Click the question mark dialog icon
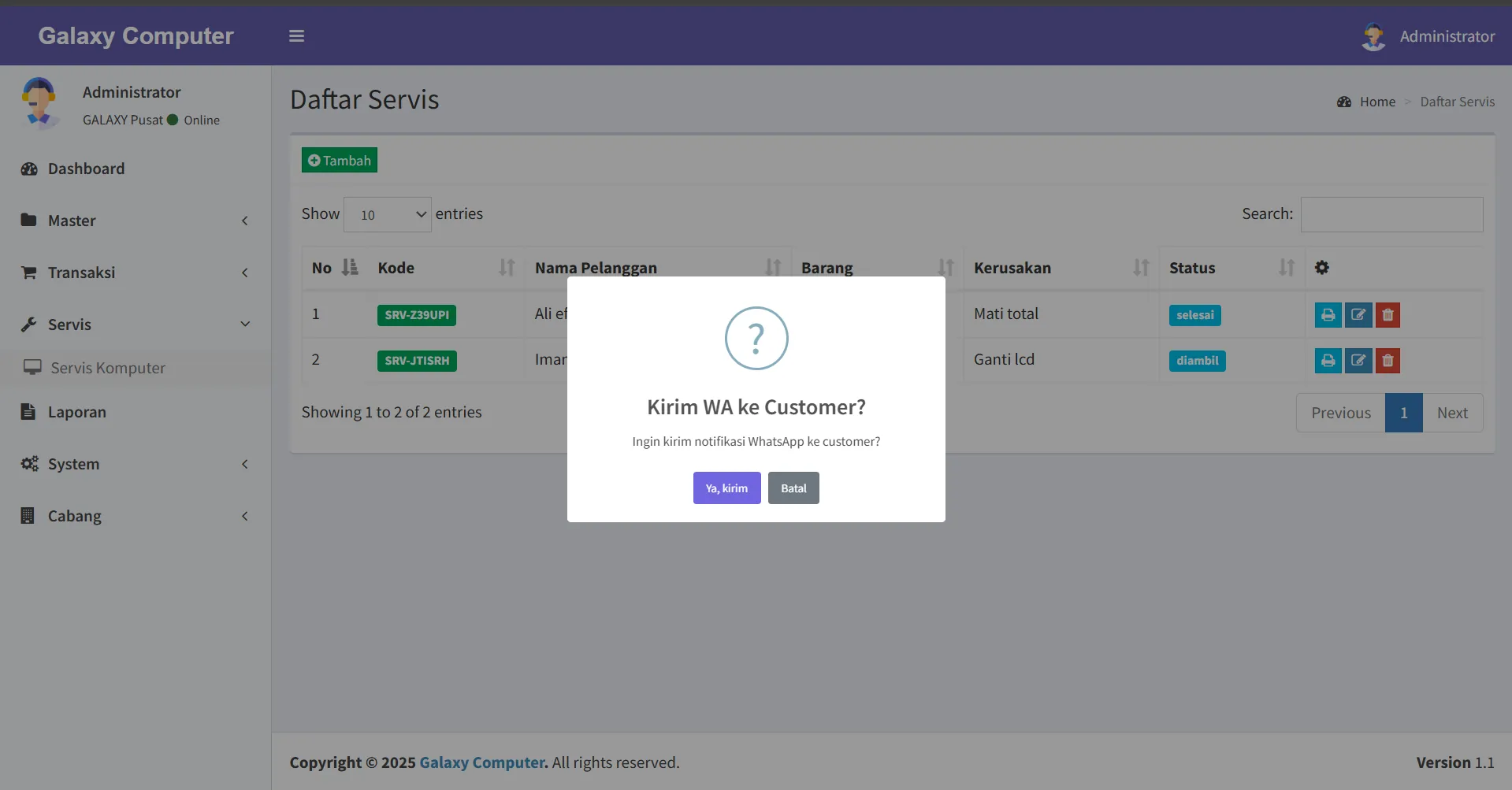Viewport: 1512px width, 790px height. pyautogui.click(x=756, y=338)
